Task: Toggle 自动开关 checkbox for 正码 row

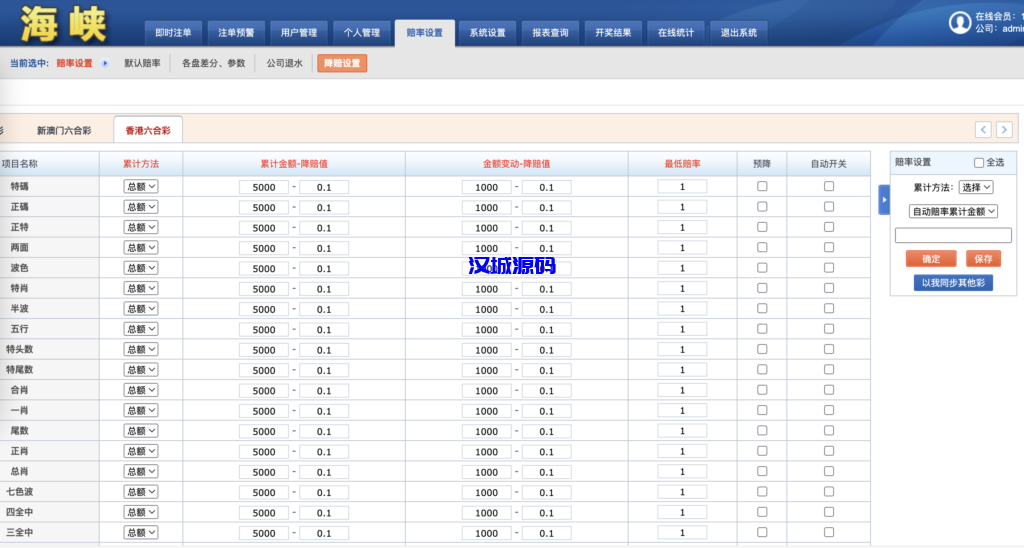Action: 828,207
